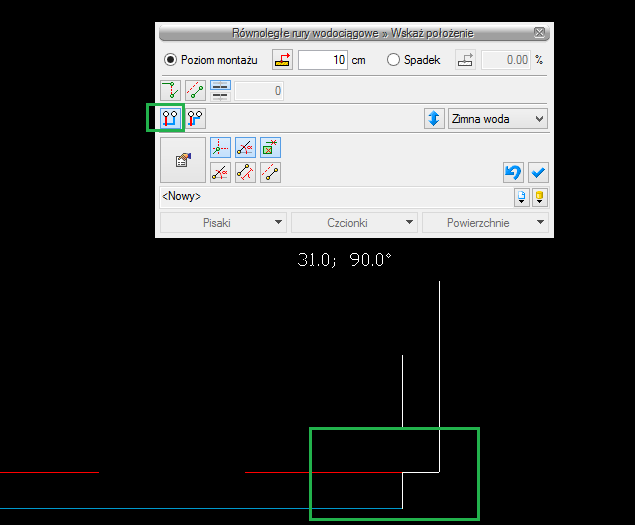Confirm with the blue checkmark button
The width and height of the screenshot is (635, 525).
[538, 173]
